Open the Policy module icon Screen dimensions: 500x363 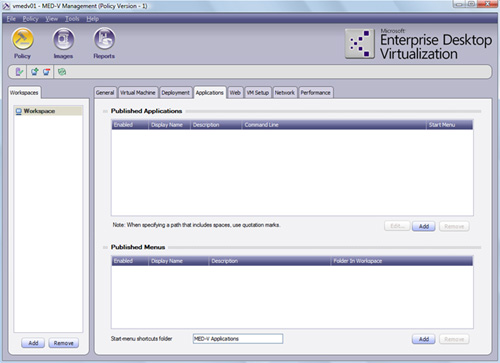point(22,39)
